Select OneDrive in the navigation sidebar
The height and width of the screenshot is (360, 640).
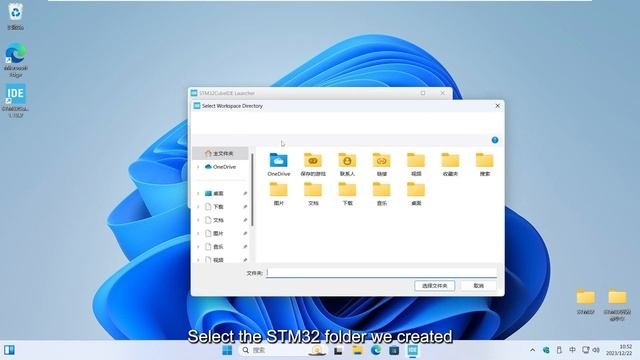tap(220, 167)
